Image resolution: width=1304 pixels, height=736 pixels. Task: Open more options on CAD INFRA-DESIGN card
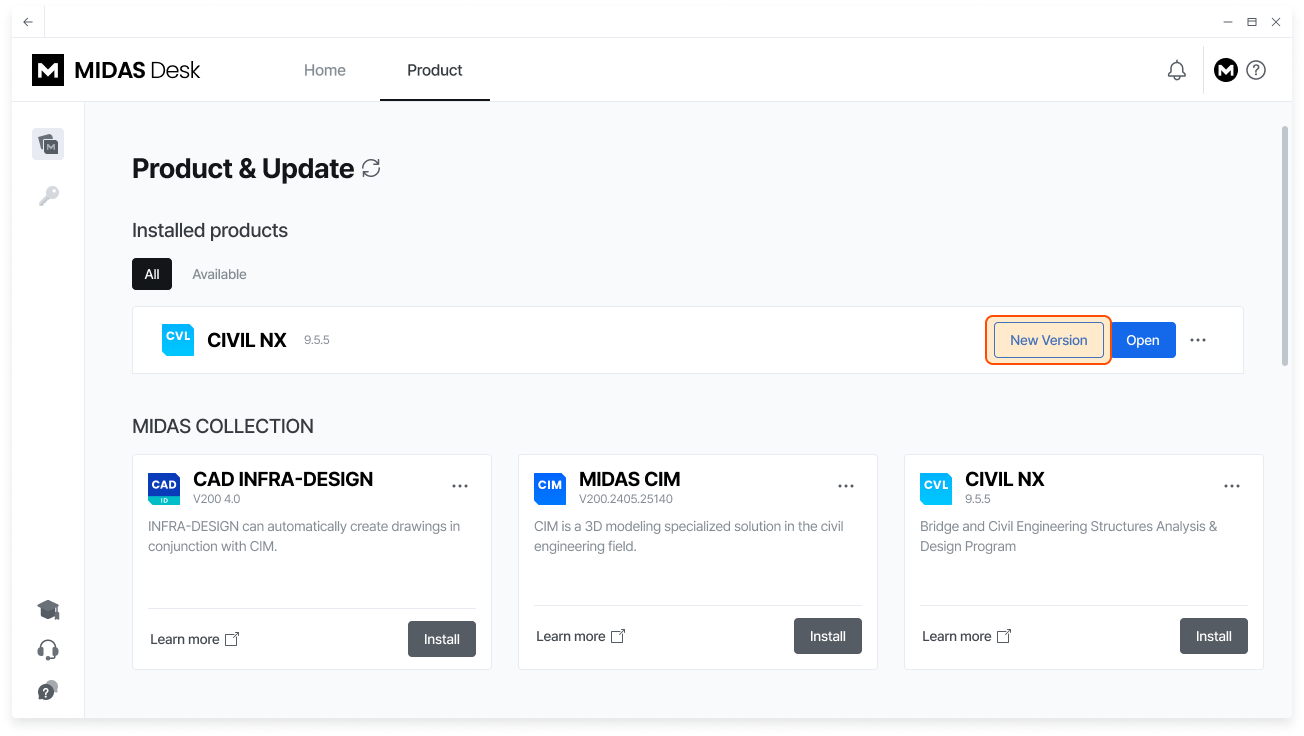[460, 486]
